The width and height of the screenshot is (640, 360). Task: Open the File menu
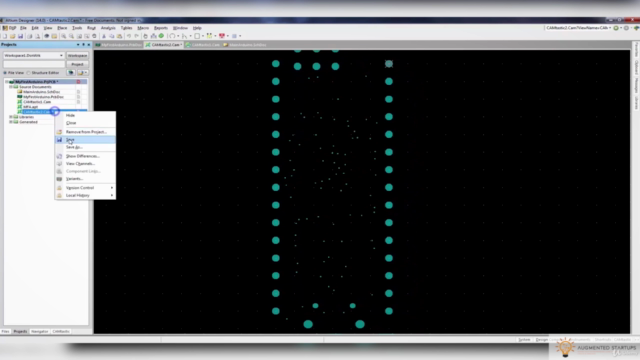tap(23, 28)
